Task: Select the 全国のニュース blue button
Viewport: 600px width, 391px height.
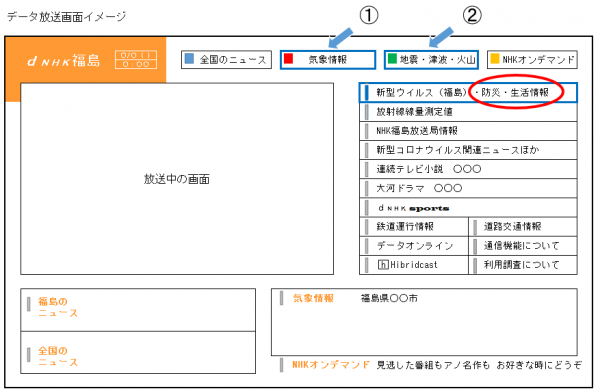Action: [x=226, y=60]
